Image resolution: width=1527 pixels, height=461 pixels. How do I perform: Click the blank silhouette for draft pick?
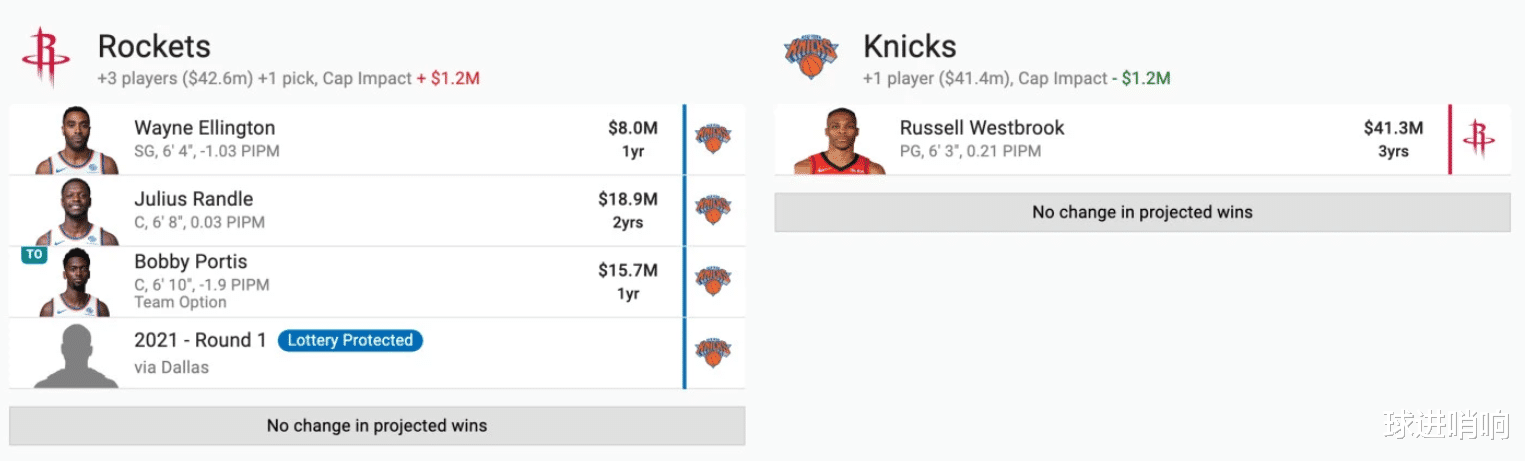(76, 356)
